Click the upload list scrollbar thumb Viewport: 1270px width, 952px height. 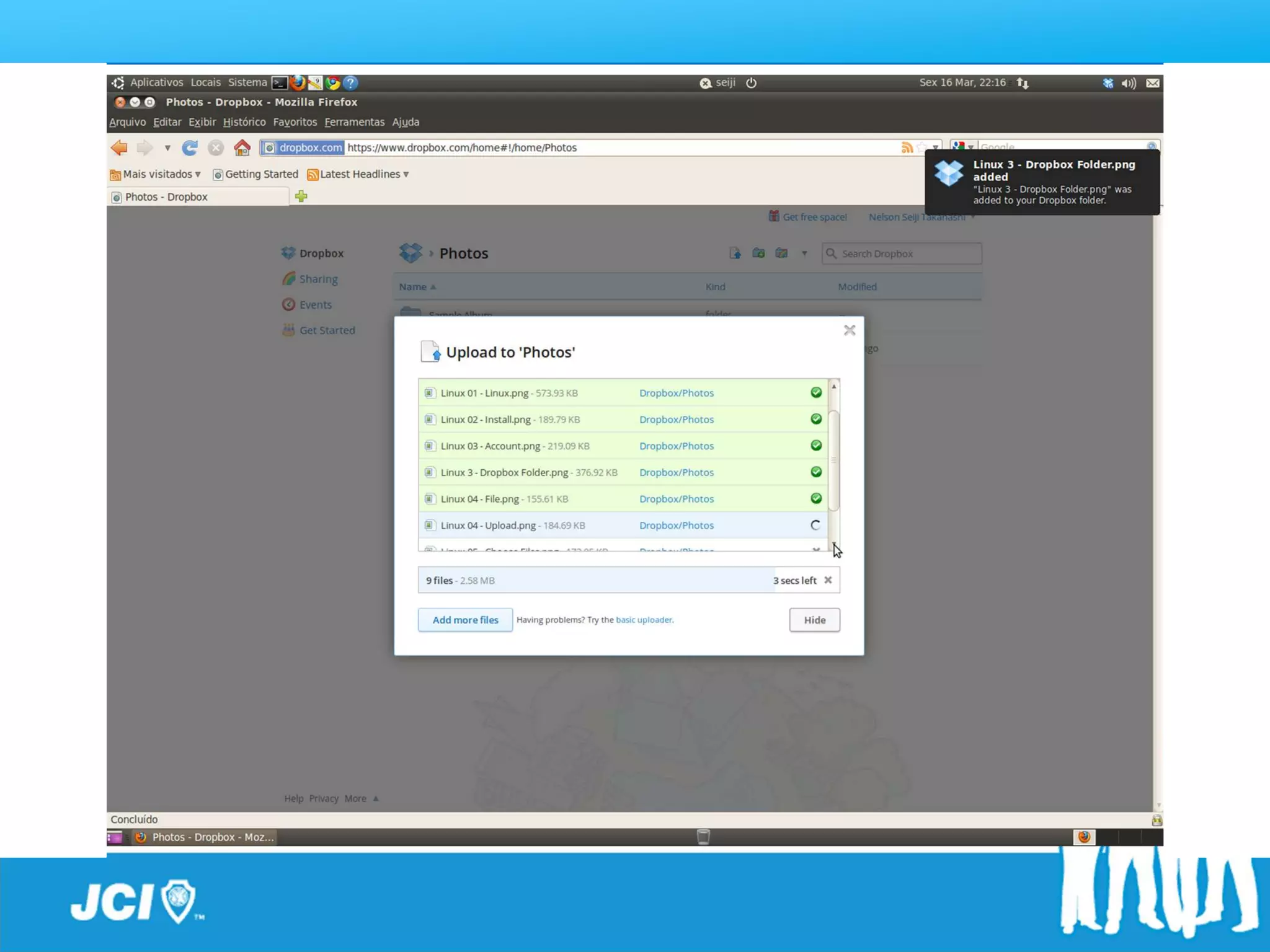click(834, 460)
